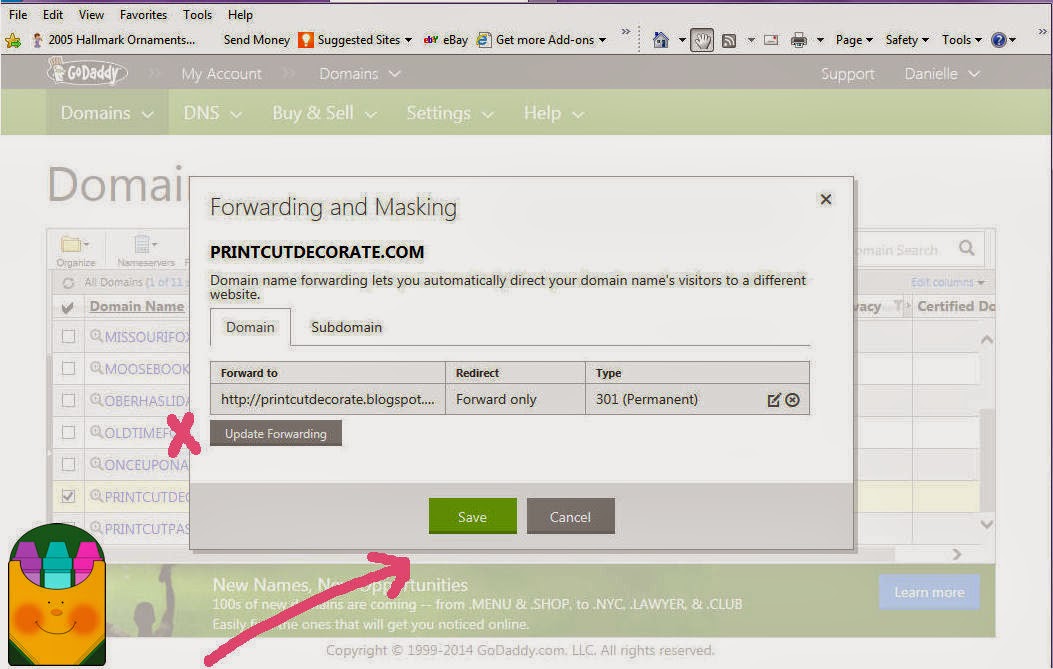Expand the DNS navigation dropdown

(212, 113)
